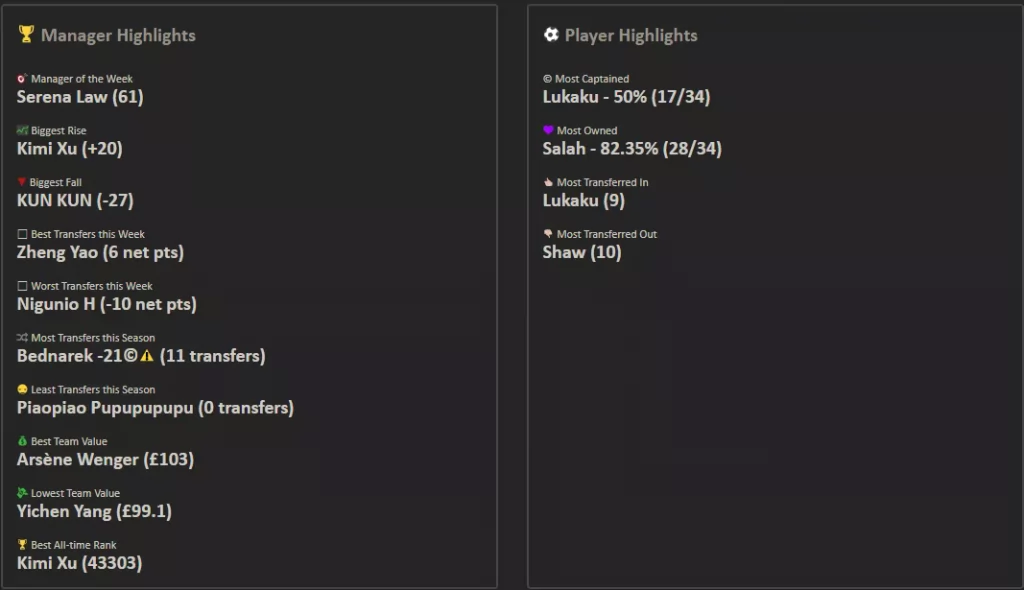Click the captain icon beside Most Captained
Screen dimensions: 1024x590
(x=548, y=79)
